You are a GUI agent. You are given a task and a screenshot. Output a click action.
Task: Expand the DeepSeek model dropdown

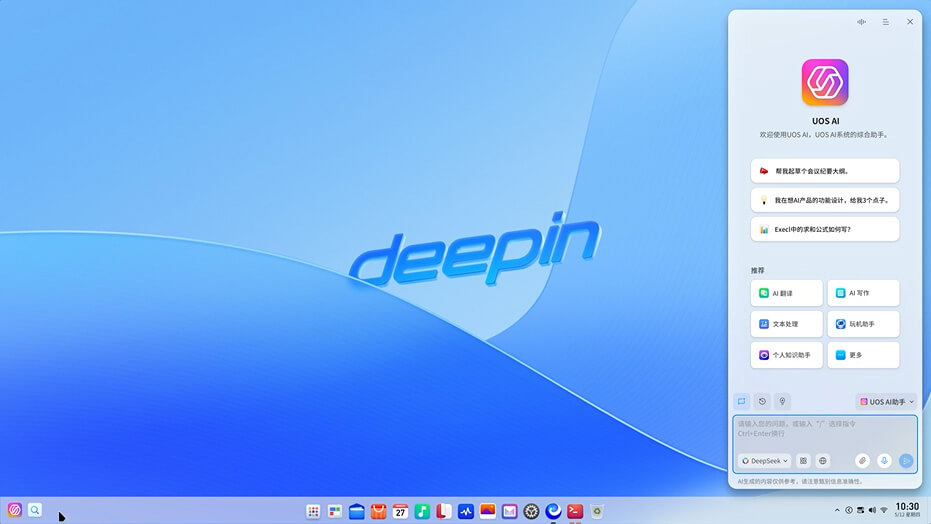765,461
